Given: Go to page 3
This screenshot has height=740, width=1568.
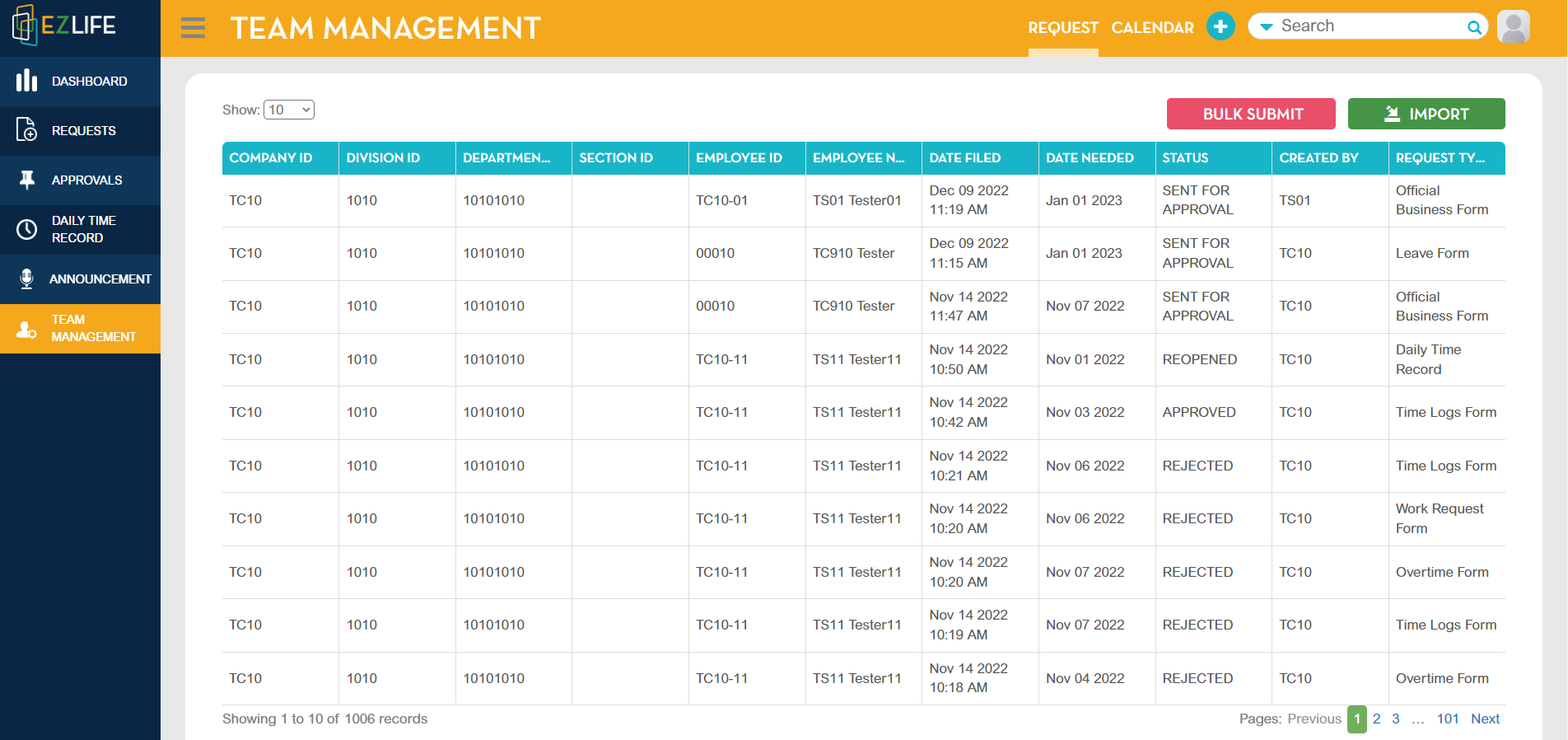Looking at the screenshot, I should tap(1395, 719).
